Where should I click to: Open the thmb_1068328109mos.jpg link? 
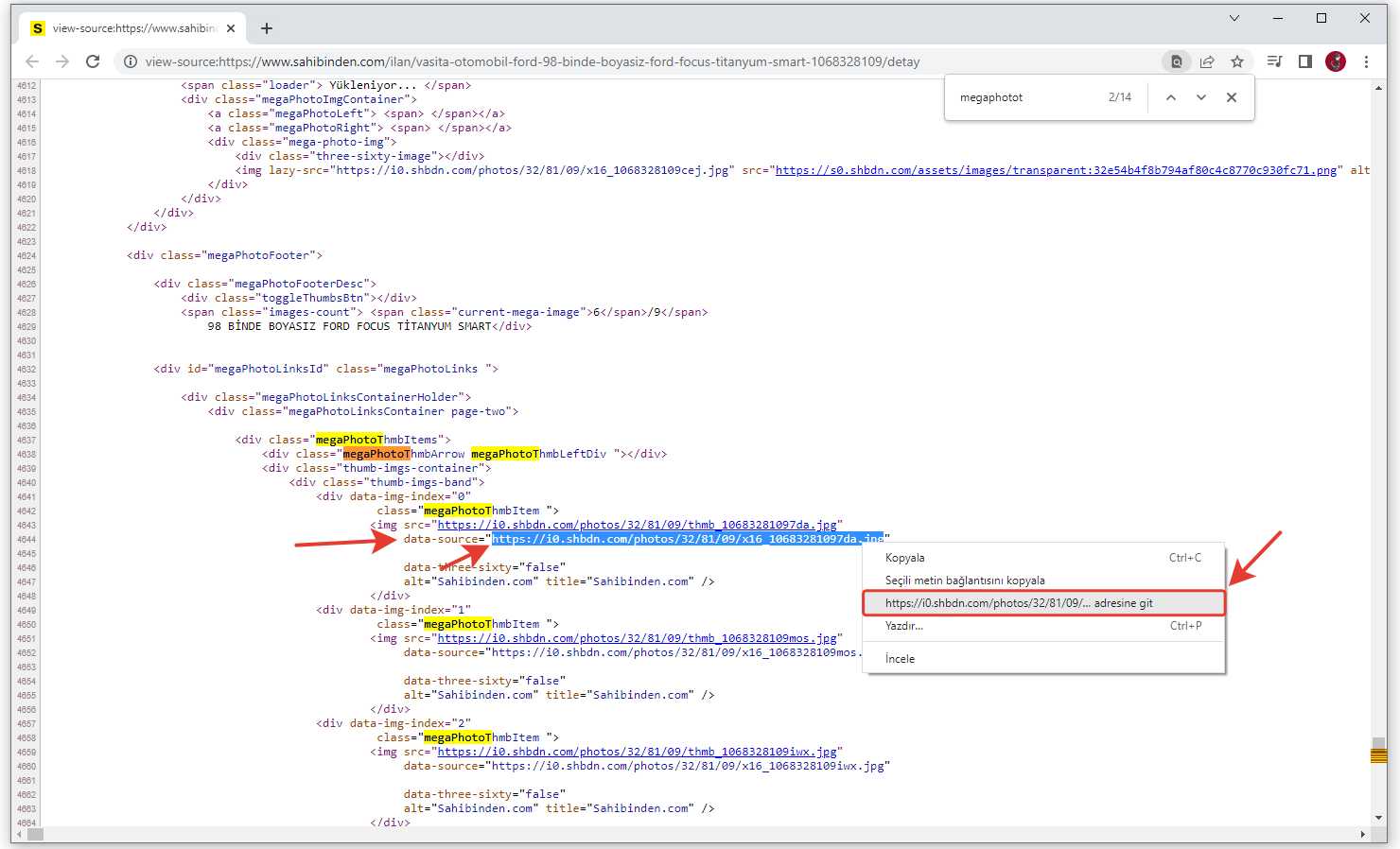tap(637, 638)
